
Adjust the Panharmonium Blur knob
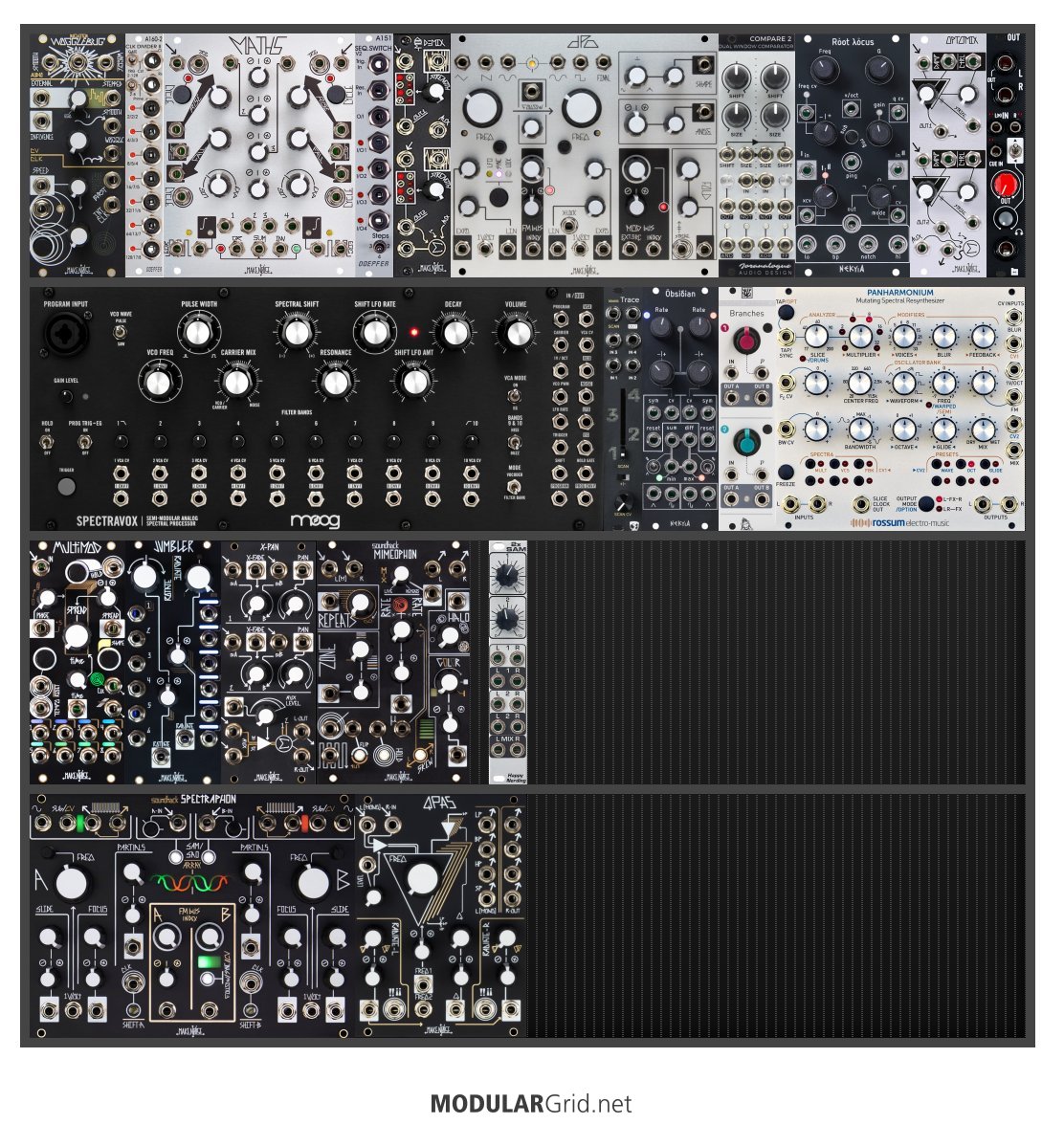[943, 336]
